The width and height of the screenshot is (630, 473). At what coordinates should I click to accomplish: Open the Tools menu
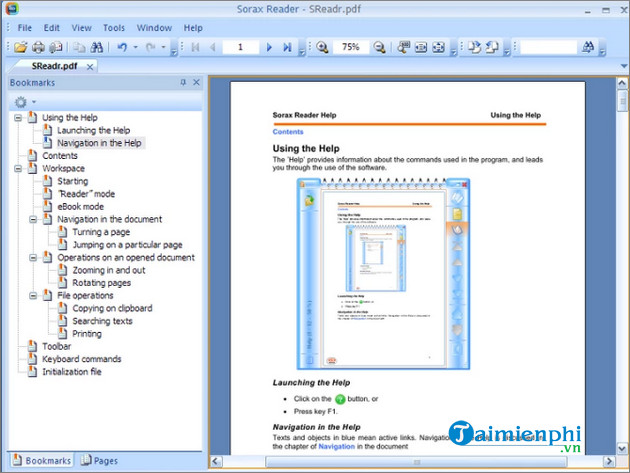pos(114,28)
